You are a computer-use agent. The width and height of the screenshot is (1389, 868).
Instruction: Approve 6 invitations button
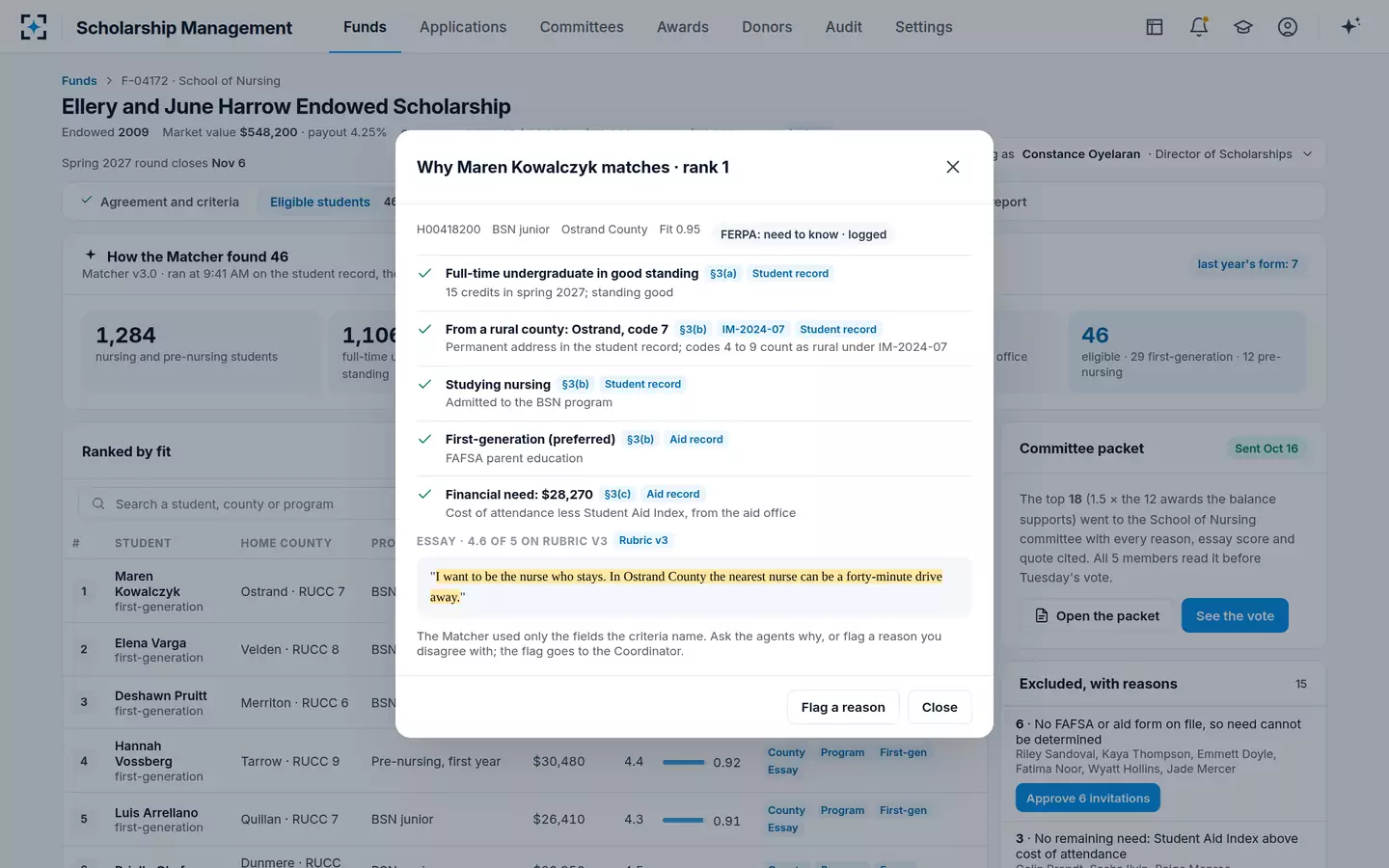tap(1088, 798)
